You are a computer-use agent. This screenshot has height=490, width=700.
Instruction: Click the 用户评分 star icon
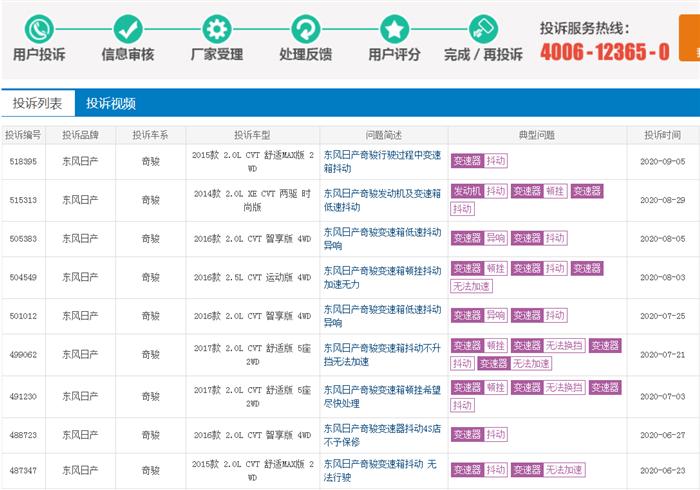[x=395, y=29]
